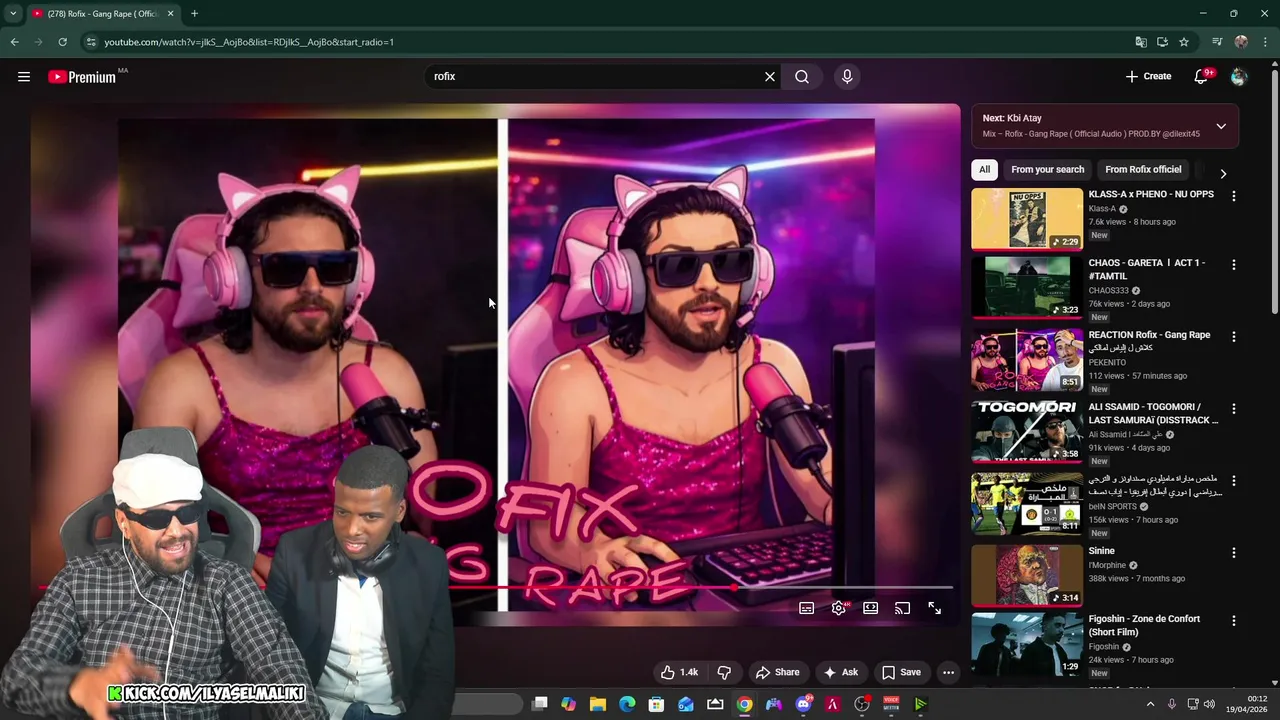1280x720 pixels.
Task: Show hidden system tray icons
Action: click(1150, 704)
